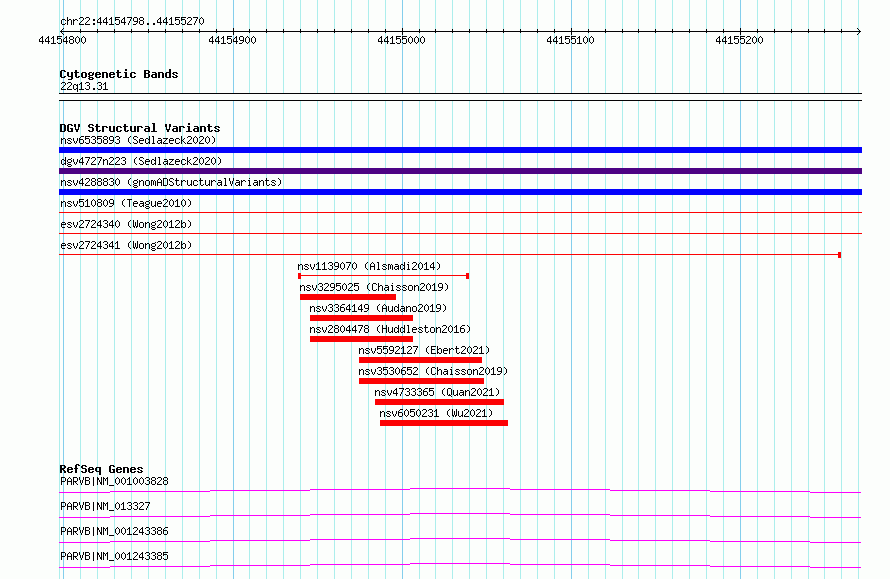
Task: Click the purple bar under dgv4727n223
Action: pyautogui.click(x=460, y=171)
